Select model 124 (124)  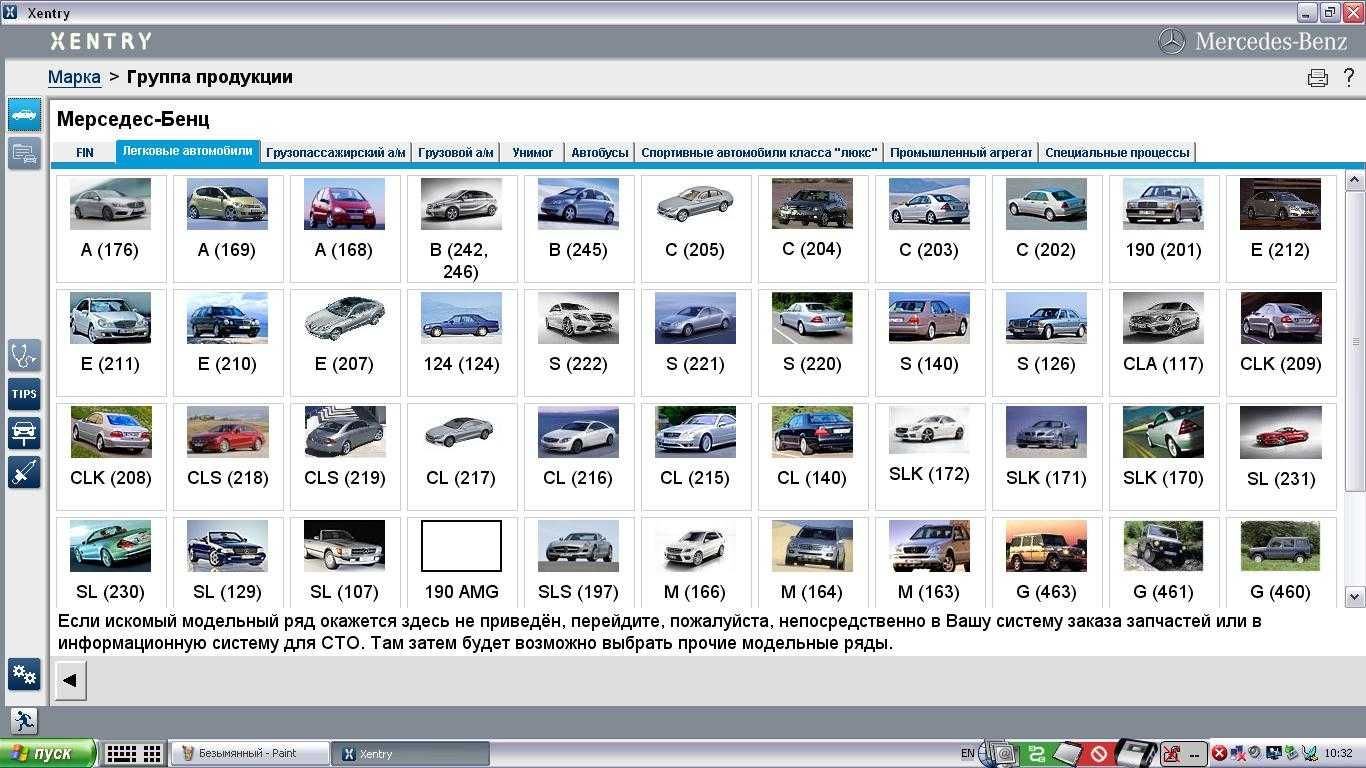click(x=461, y=342)
